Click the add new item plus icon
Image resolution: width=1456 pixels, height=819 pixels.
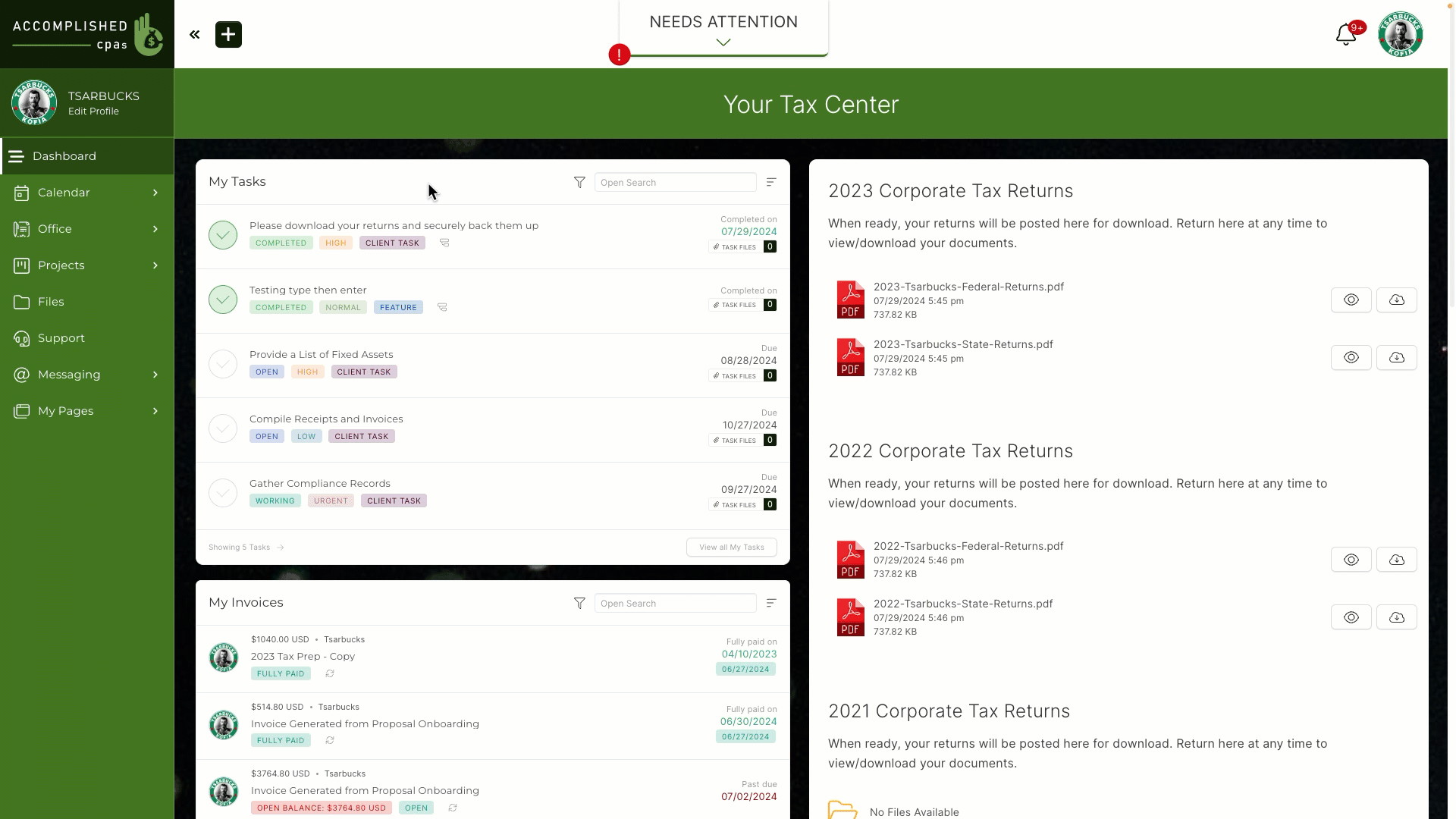click(228, 33)
